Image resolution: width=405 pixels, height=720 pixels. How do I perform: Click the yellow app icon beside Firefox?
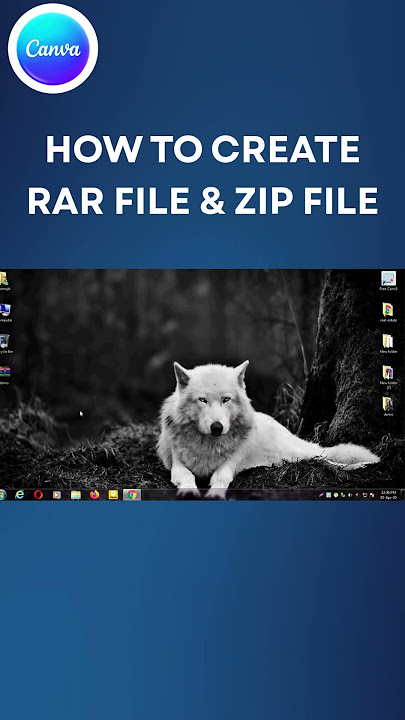113,495
